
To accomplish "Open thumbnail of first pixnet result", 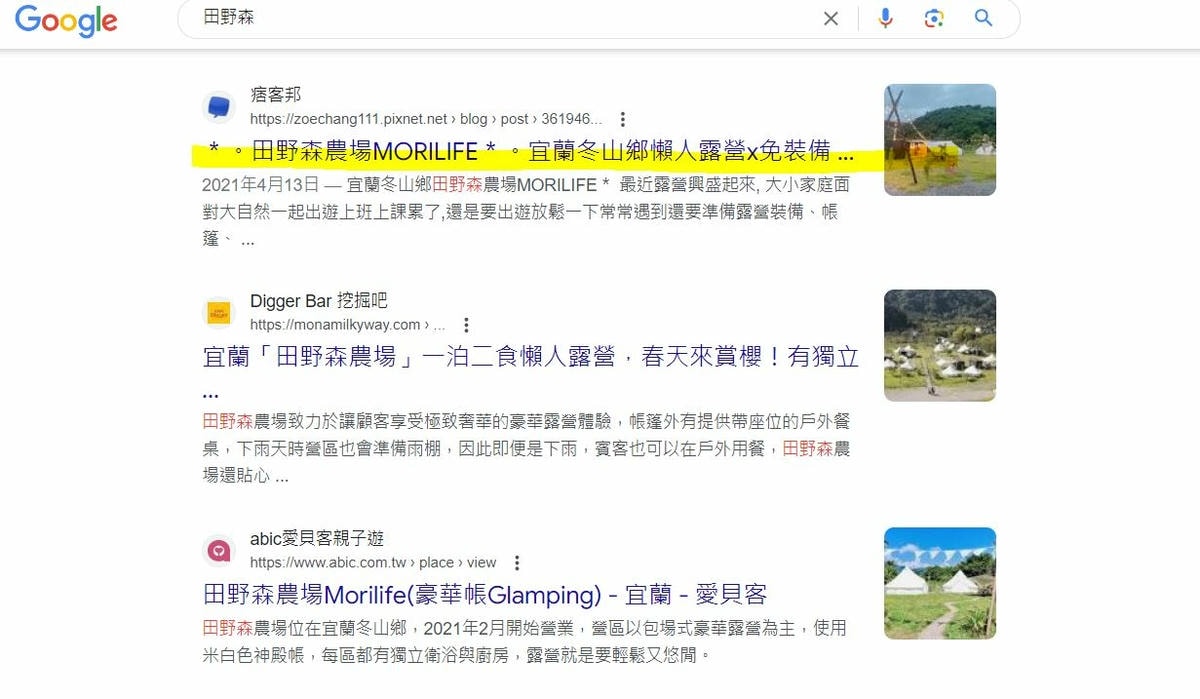I will click(939, 139).
